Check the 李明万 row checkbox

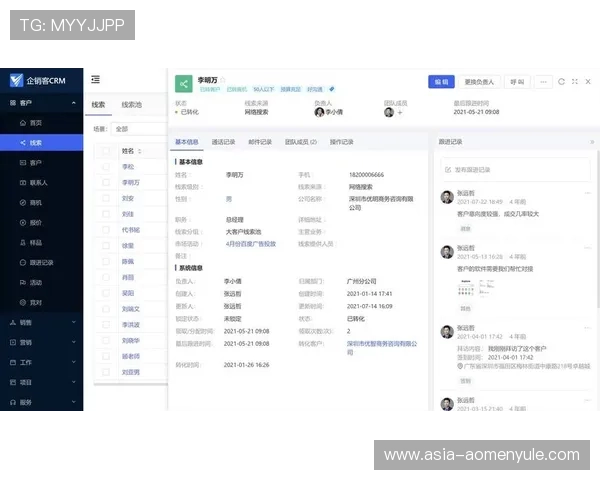click(106, 182)
